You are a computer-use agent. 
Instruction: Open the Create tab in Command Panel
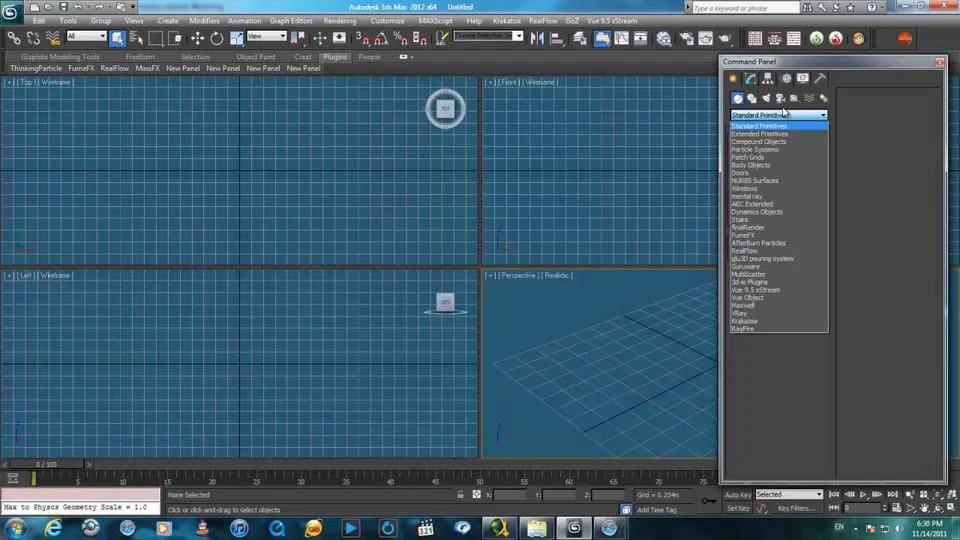[x=733, y=78]
